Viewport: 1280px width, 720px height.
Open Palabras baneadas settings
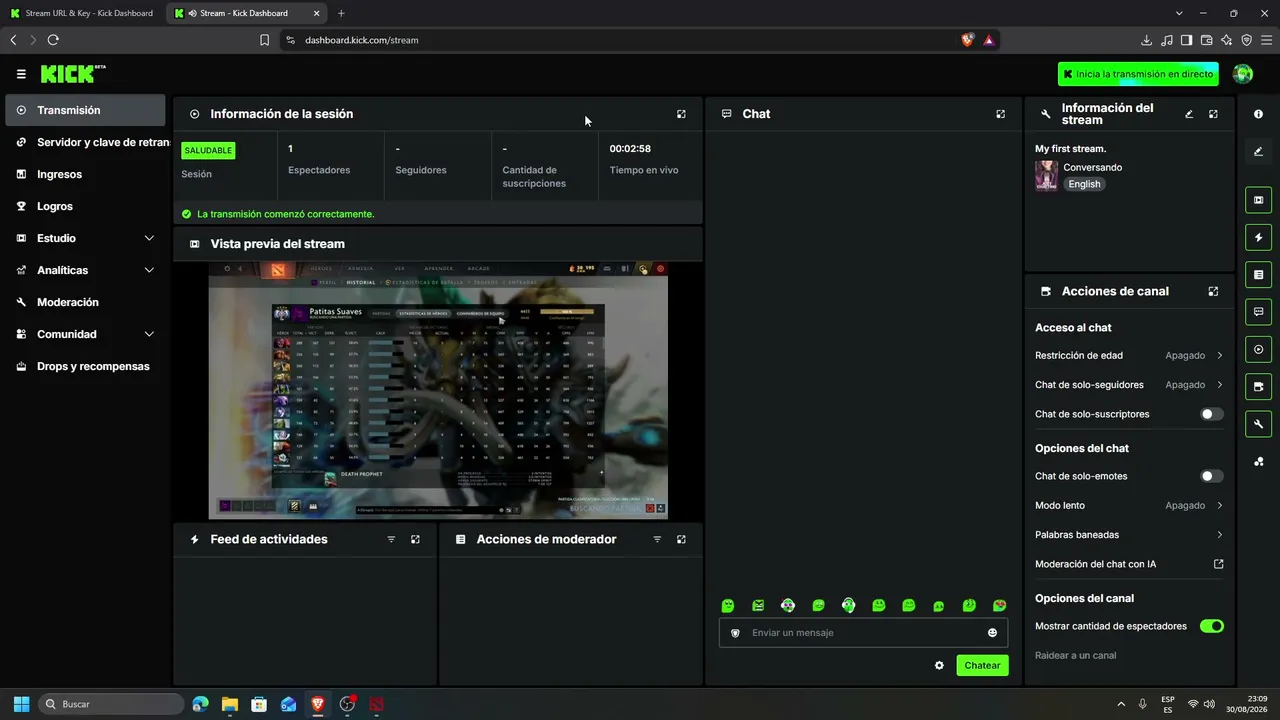[x=1129, y=535]
